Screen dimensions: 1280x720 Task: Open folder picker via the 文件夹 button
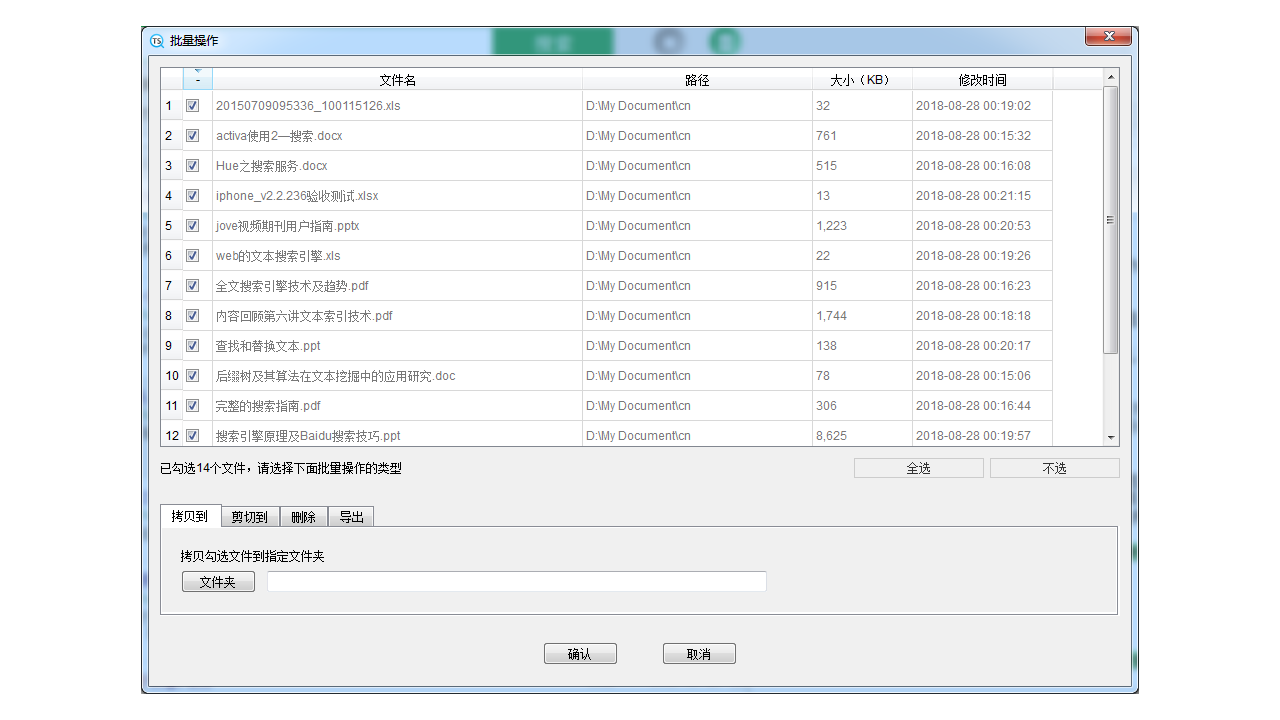(x=218, y=581)
